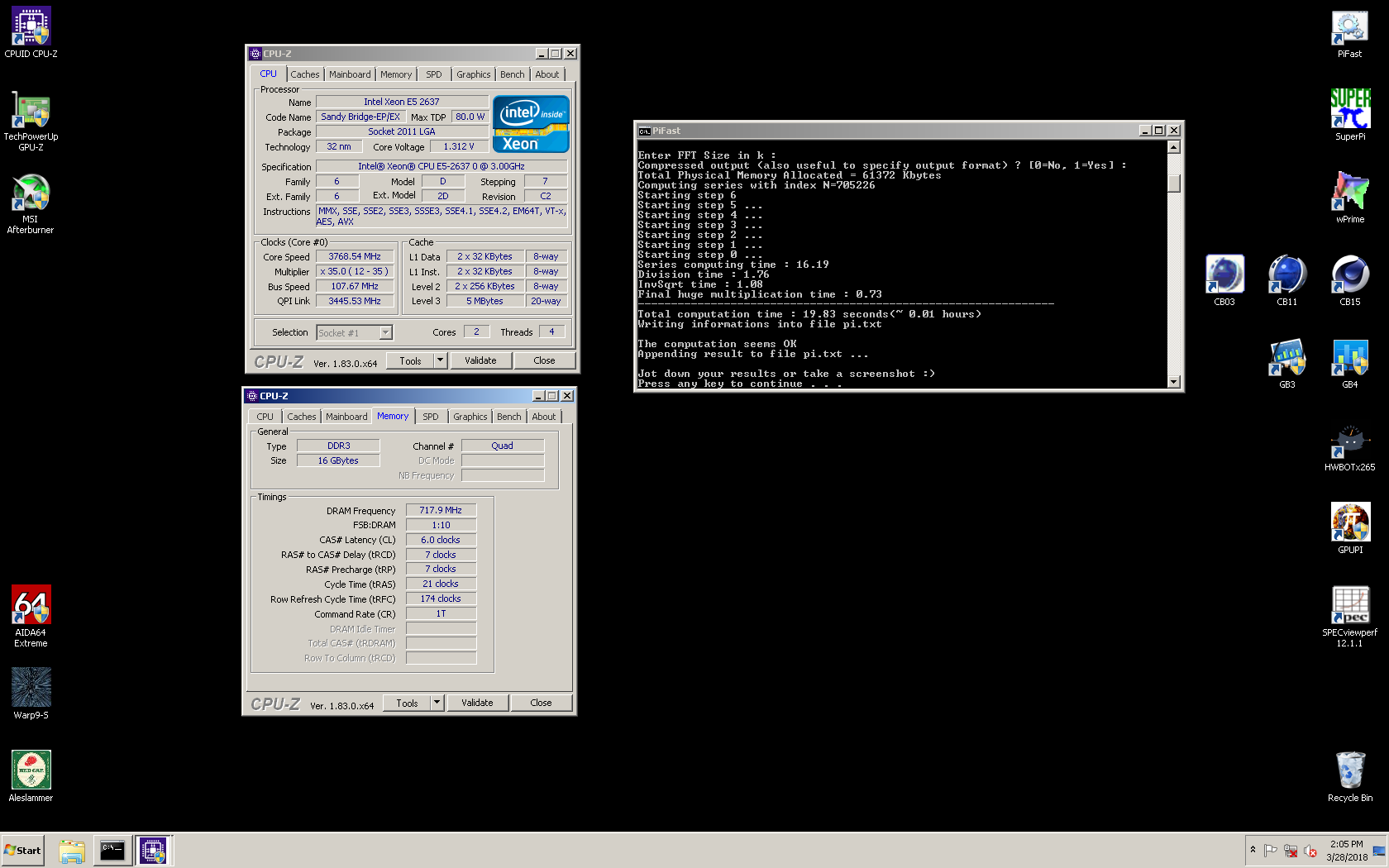
Task: Click the Start button
Action: tap(22, 851)
